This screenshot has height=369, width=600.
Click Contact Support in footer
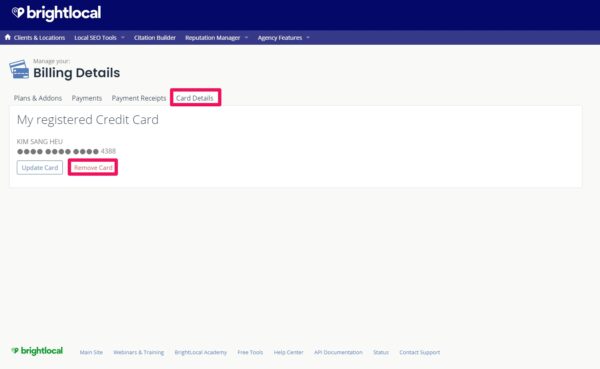420,352
